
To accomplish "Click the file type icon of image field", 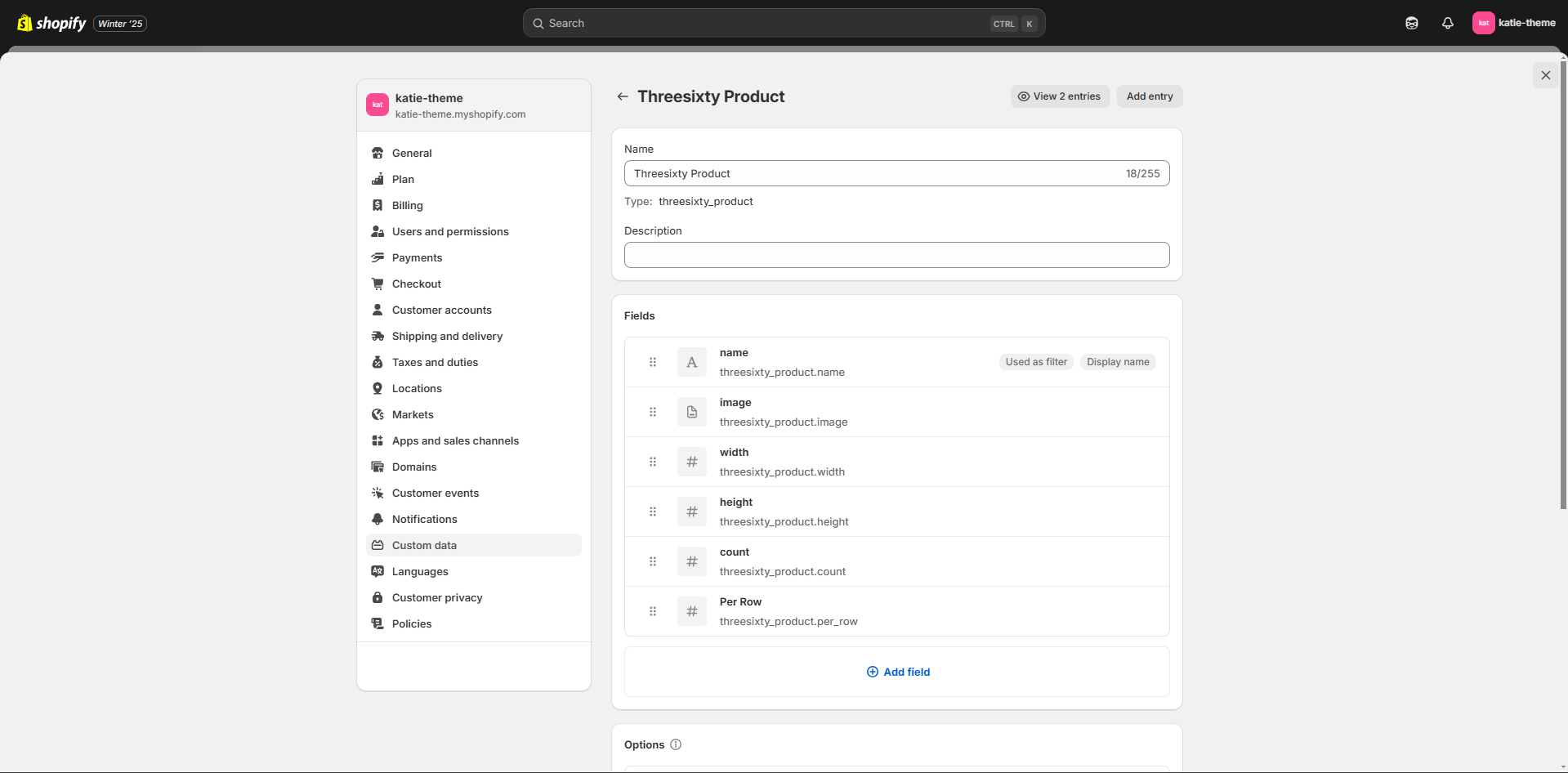I will coord(691,412).
